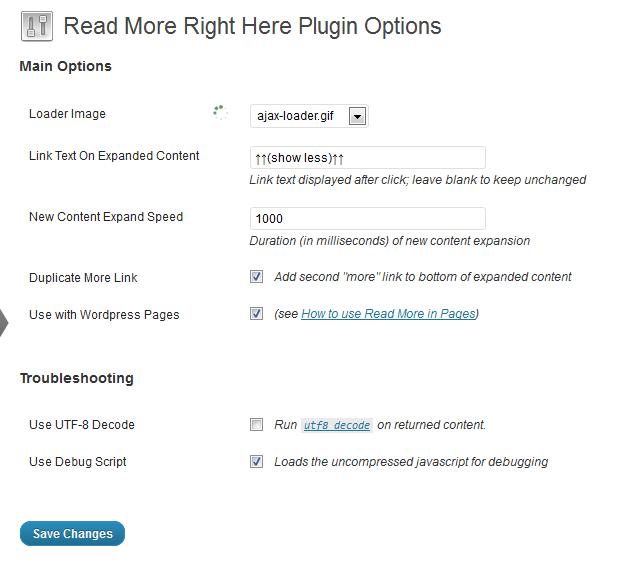The width and height of the screenshot is (625, 579).
Task: Click the Link Text On Expanded Content field
Action: coord(367,158)
